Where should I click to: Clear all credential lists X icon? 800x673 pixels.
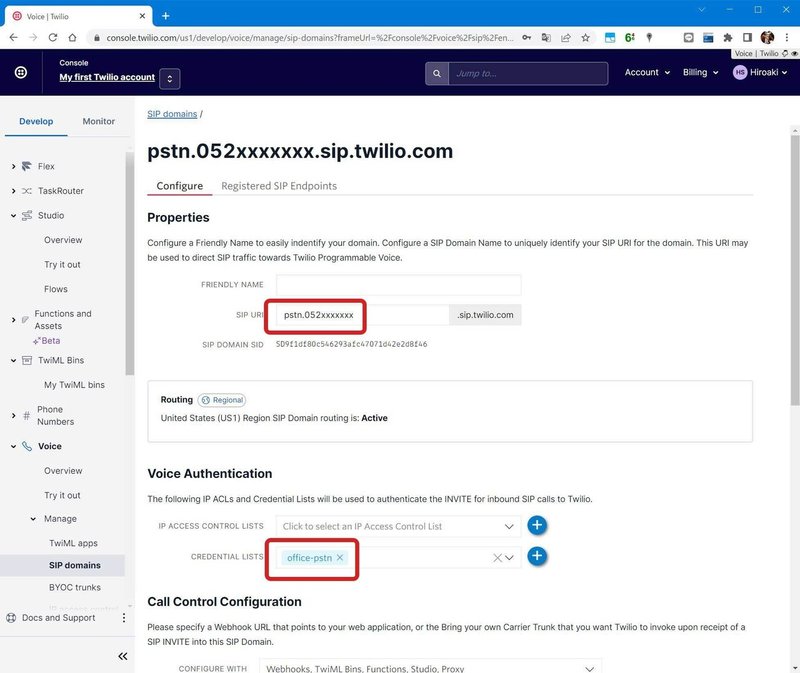[497, 558]
